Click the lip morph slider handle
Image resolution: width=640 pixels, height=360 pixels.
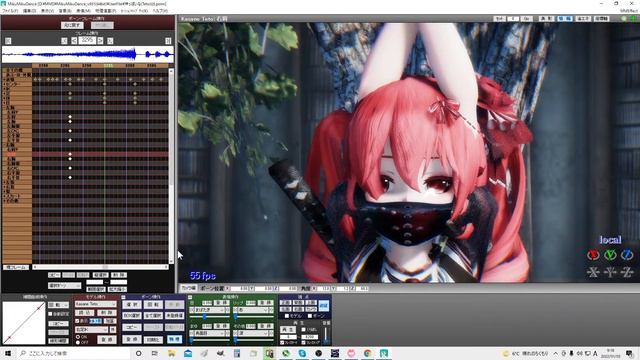236,316
